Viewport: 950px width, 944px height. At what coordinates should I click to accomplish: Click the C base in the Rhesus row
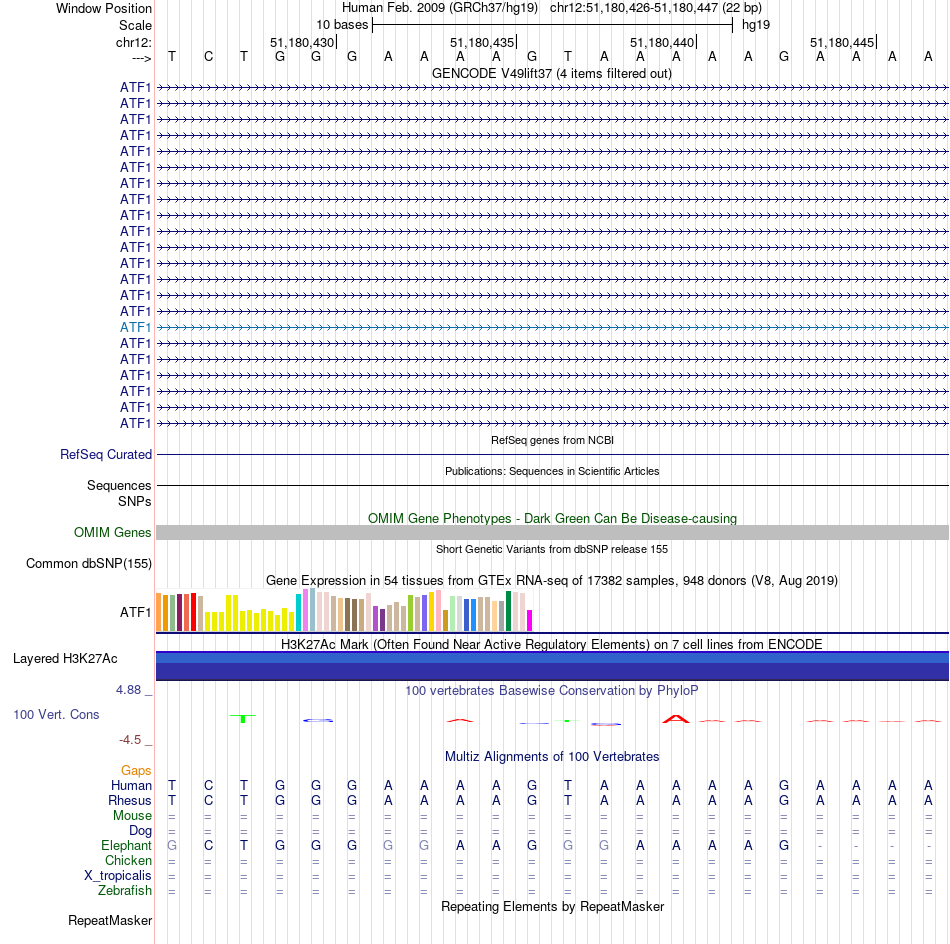208,801
